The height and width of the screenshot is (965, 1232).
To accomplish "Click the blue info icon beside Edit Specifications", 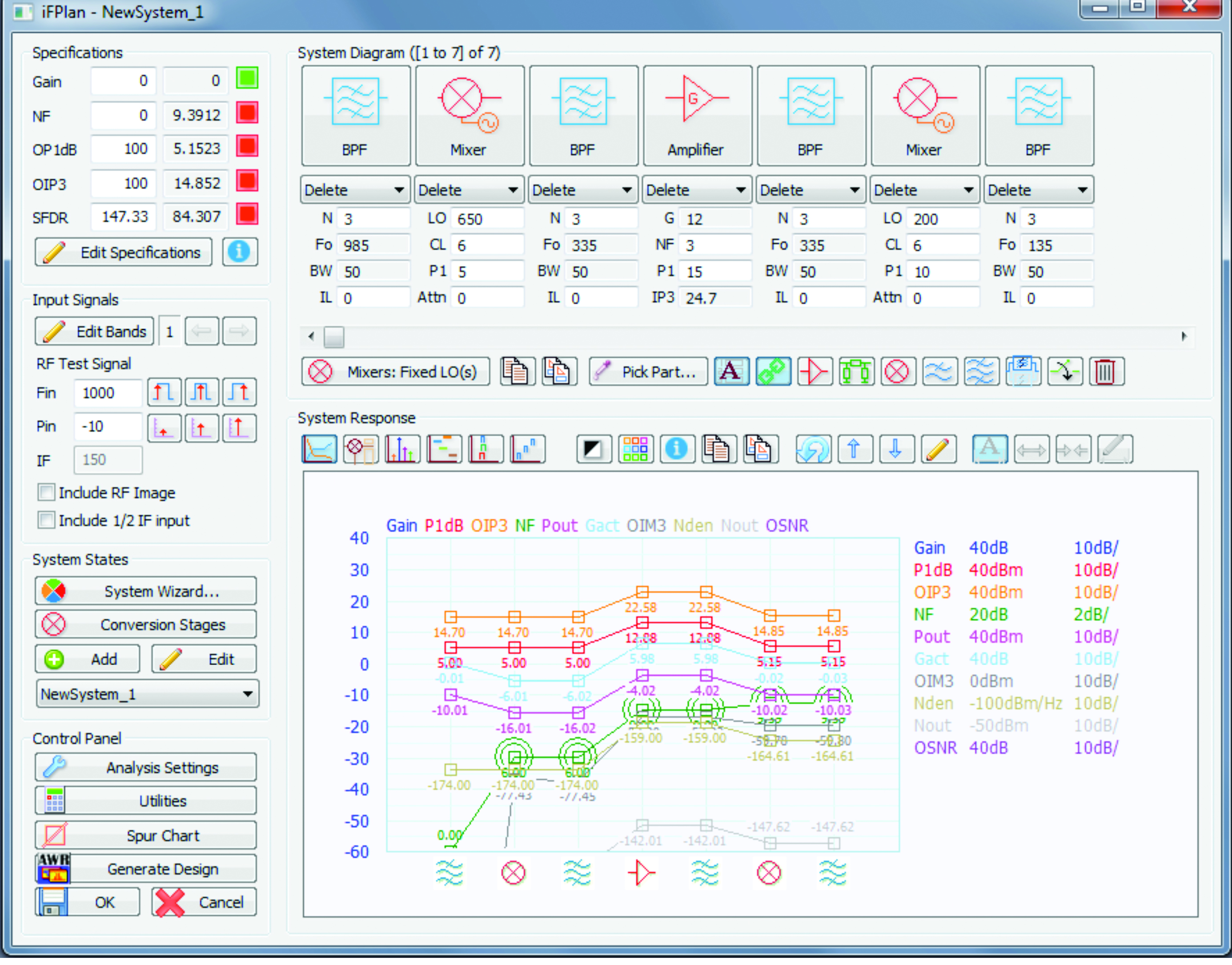I will (x=240, y=252).
